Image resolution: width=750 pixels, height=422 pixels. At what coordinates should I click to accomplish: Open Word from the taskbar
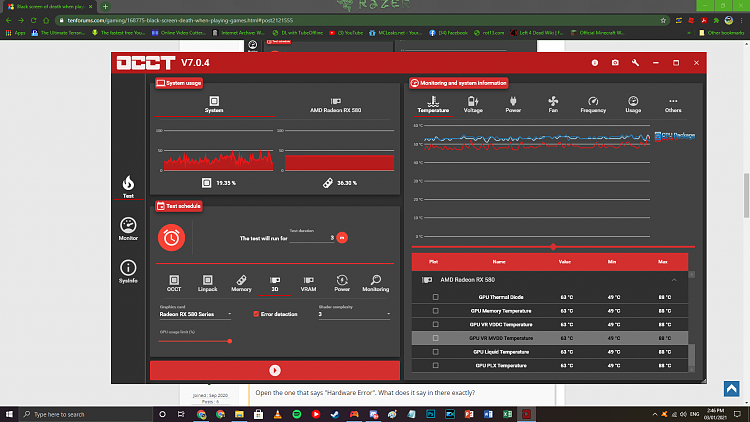pyautogui.click(x=488, y=414)
